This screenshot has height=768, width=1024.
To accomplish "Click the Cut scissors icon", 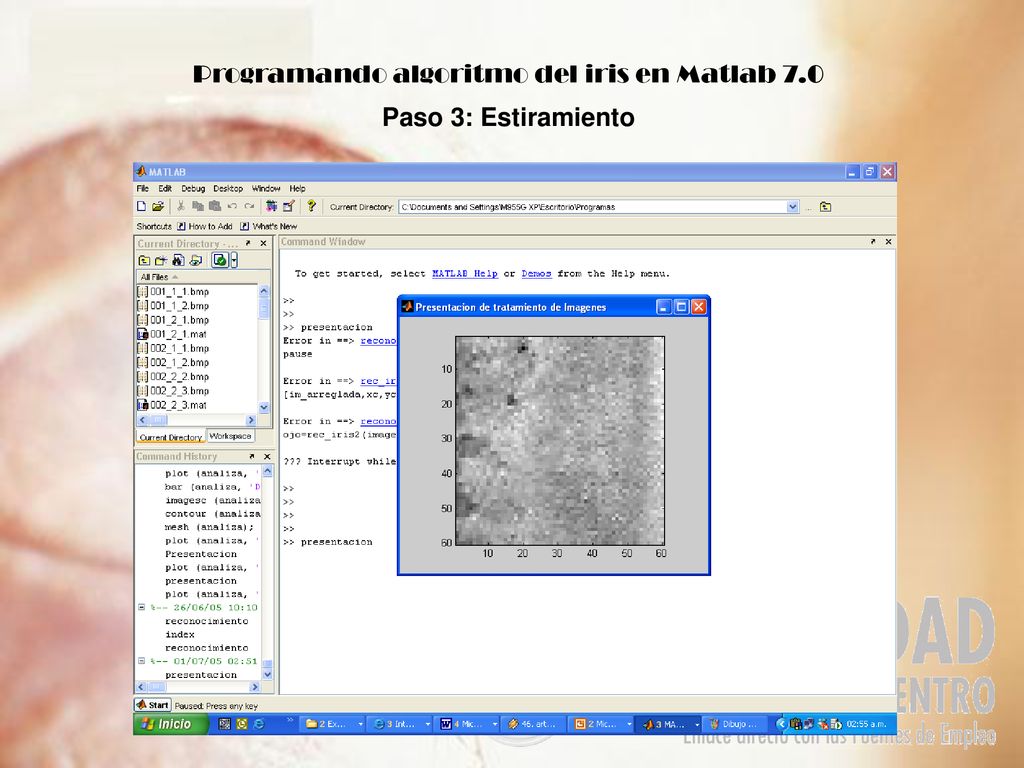I will click(181, 206).
